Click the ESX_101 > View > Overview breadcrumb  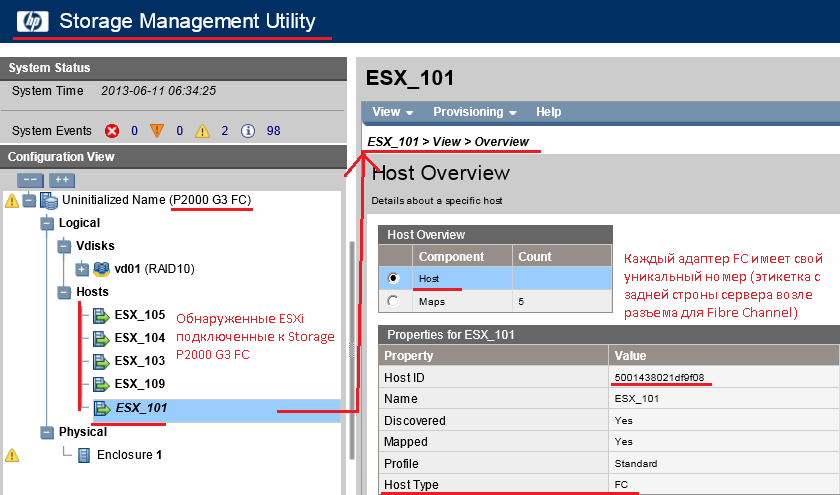(x=448, y=142)
